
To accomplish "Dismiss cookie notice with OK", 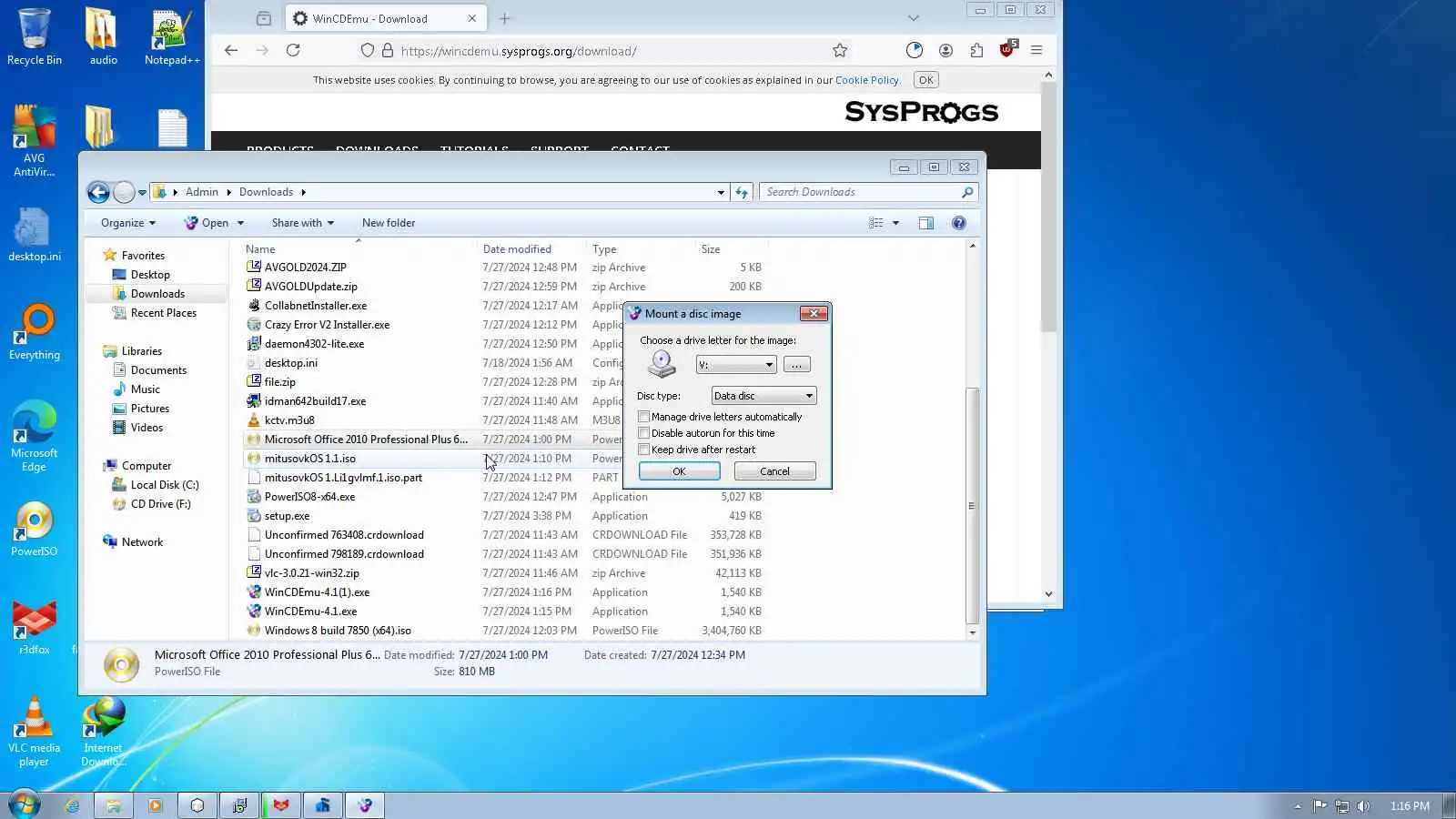I will pos(925,80).
